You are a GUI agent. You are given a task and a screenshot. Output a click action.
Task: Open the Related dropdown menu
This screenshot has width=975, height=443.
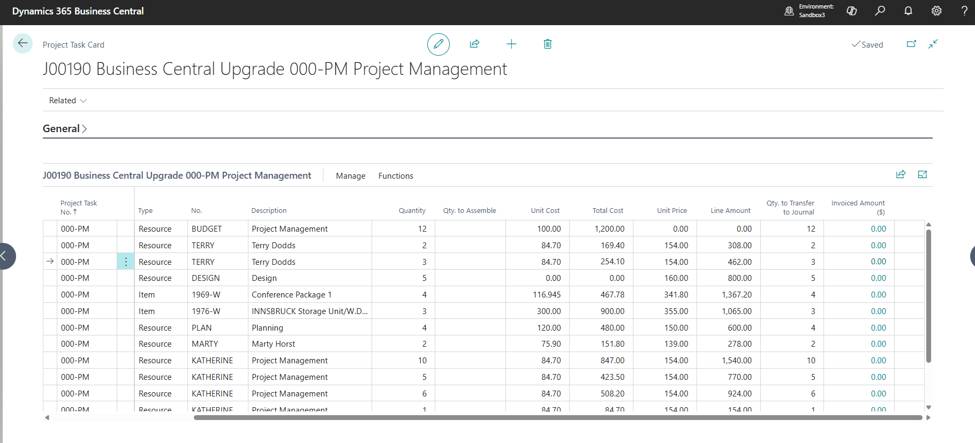[x=68, y=100]
